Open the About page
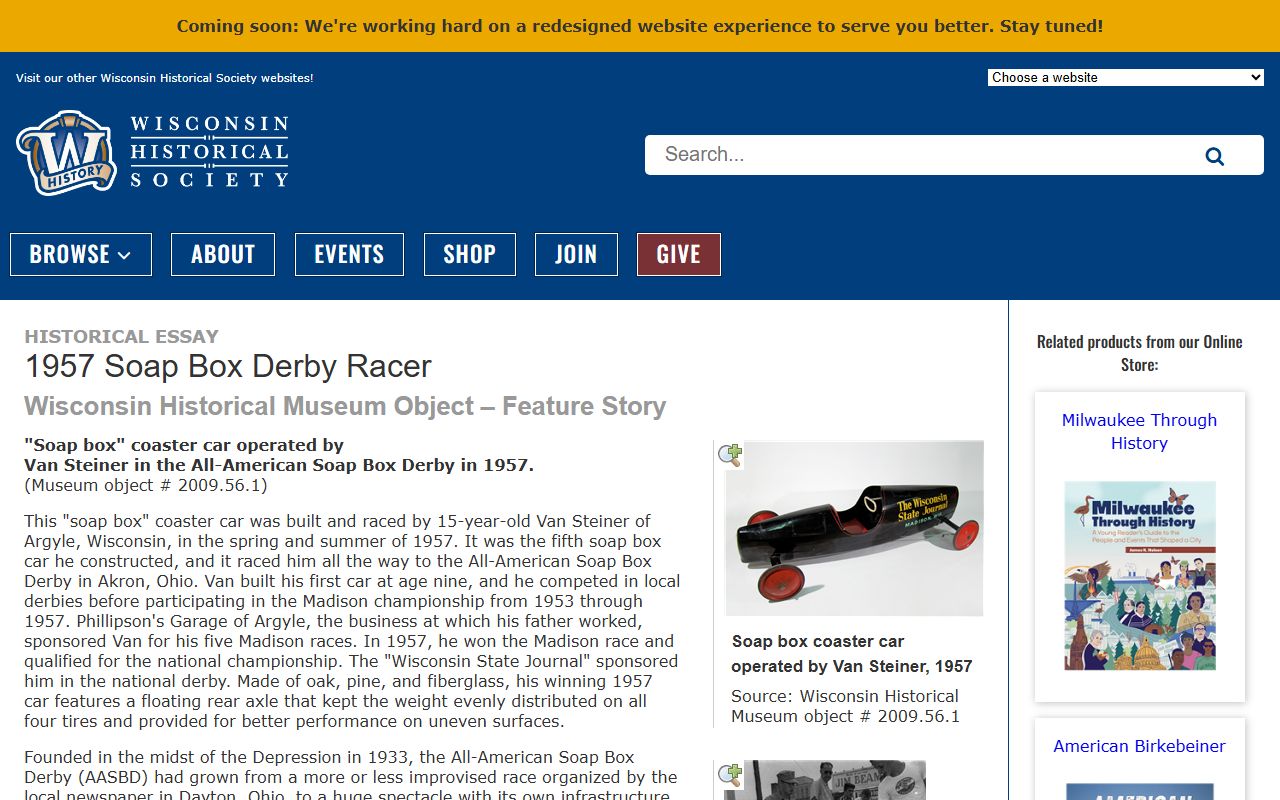Screen dimensions: 1280x800 (x=223, y=254)
